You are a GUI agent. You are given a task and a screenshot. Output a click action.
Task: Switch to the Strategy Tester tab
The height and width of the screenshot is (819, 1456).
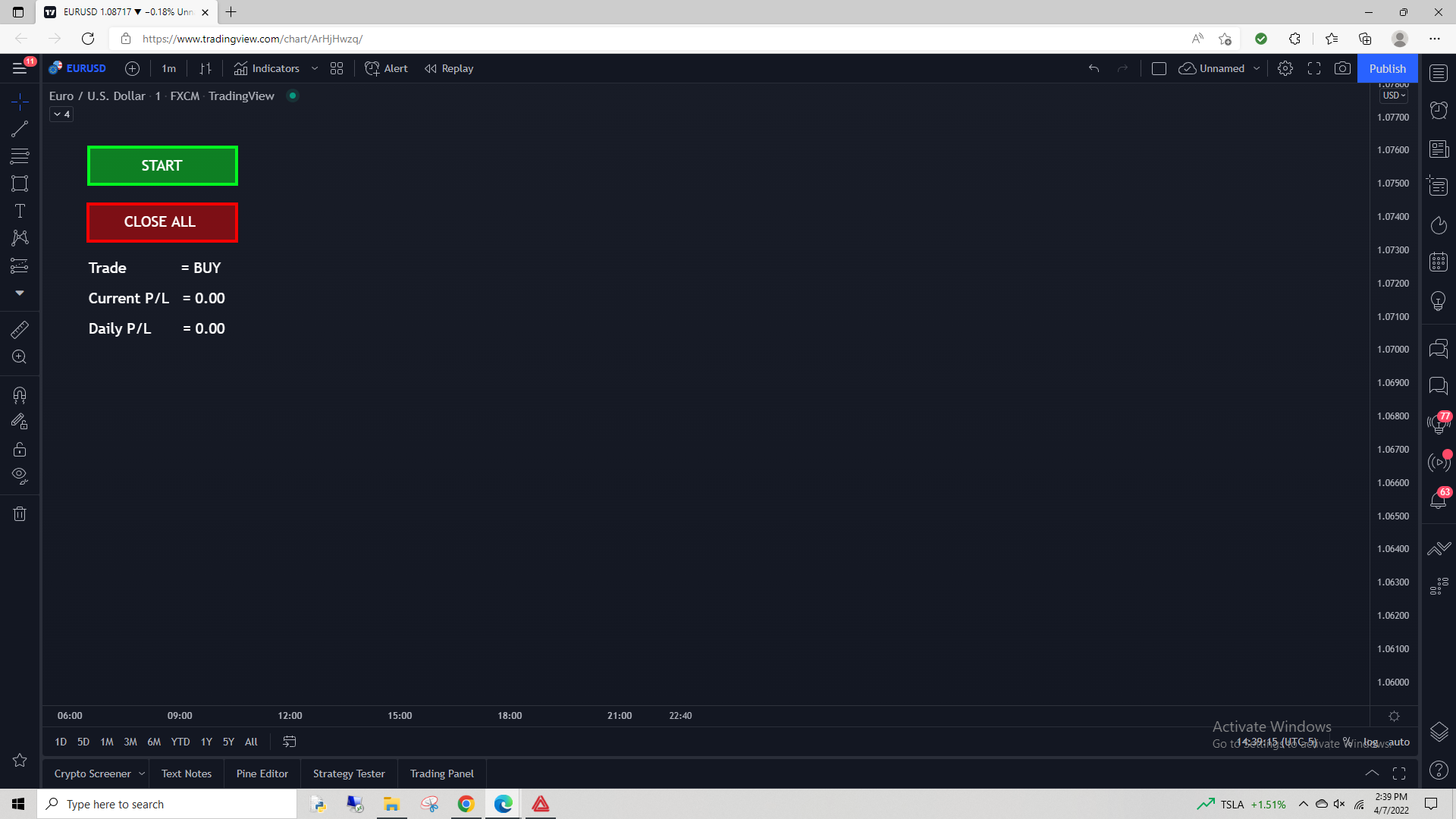[x=349, y=773]
